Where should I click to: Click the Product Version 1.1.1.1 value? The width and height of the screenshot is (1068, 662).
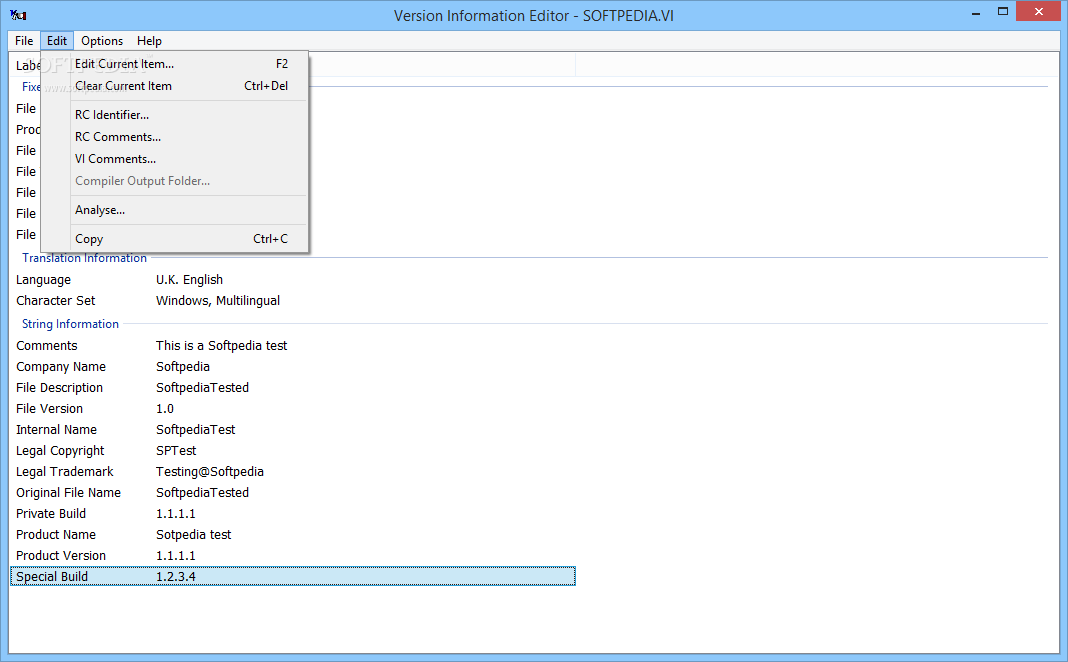(176, 556)
